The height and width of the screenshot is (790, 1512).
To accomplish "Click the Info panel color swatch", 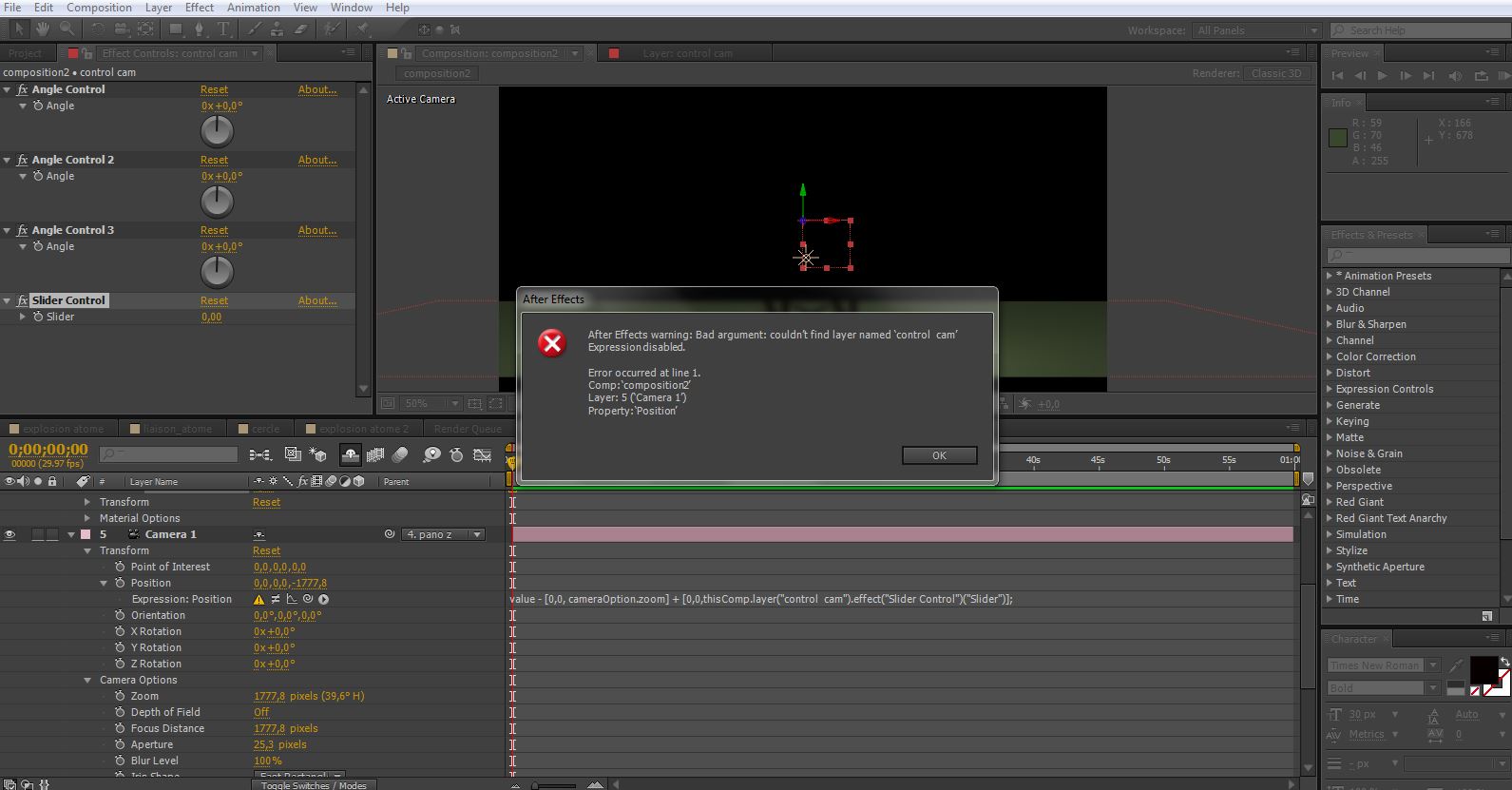I will tap(1337, 139).
